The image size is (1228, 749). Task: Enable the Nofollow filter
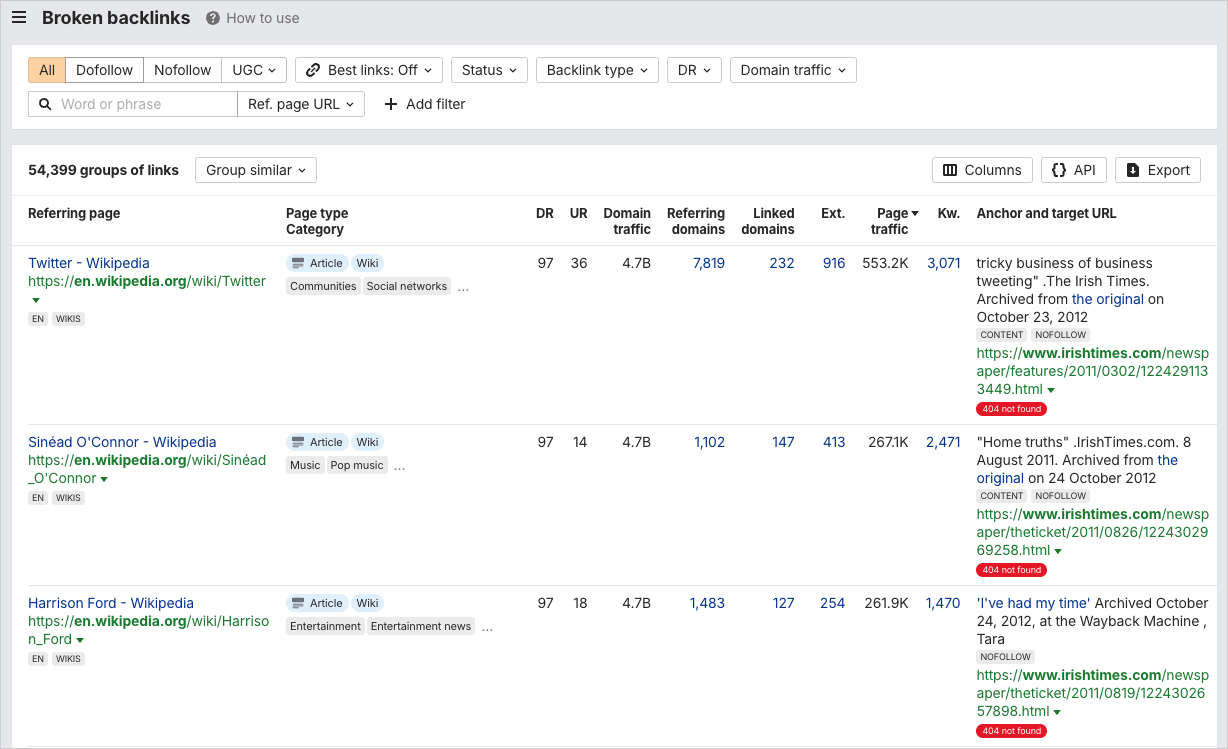tap(182, 70)
